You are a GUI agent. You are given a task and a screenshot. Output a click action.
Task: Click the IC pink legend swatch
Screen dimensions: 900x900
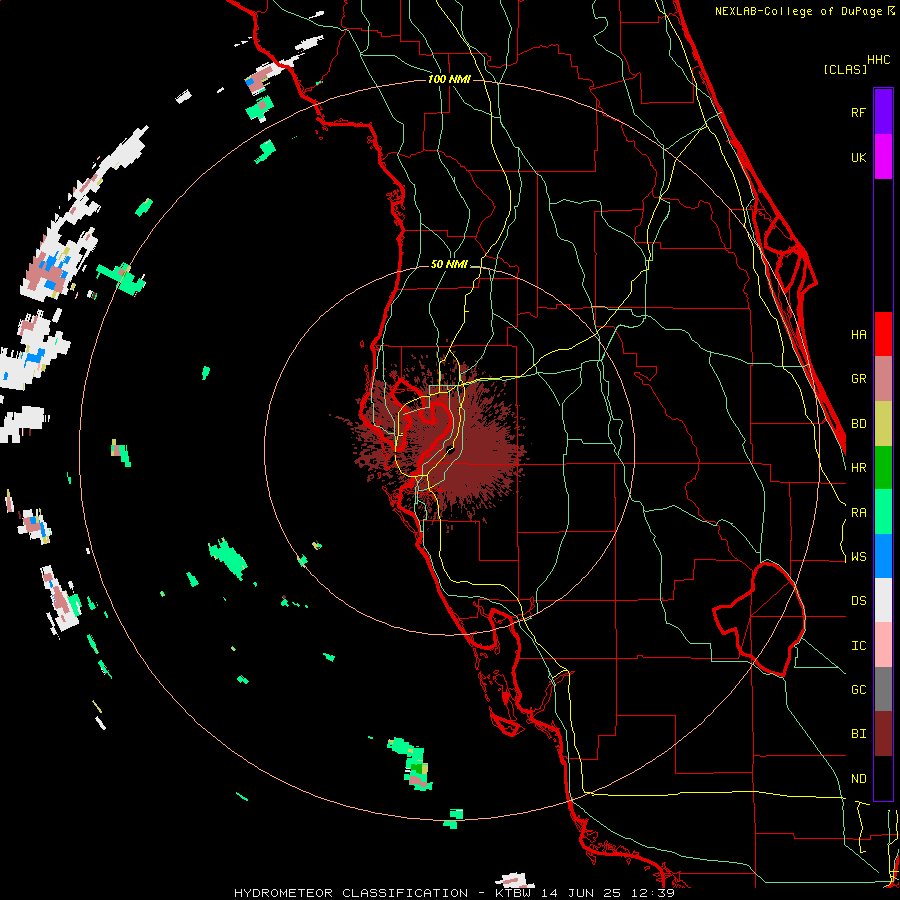coord(883,645)
